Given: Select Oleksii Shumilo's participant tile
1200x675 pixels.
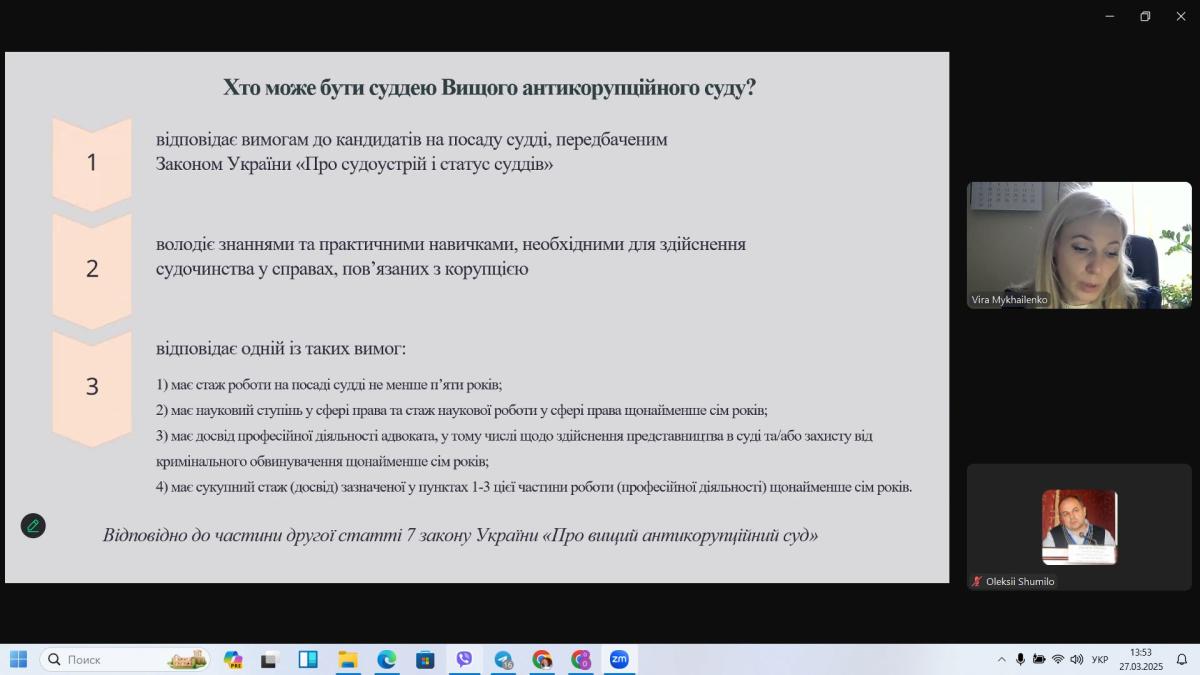Looking at the screenshot, I should (x=1079, y=527).
